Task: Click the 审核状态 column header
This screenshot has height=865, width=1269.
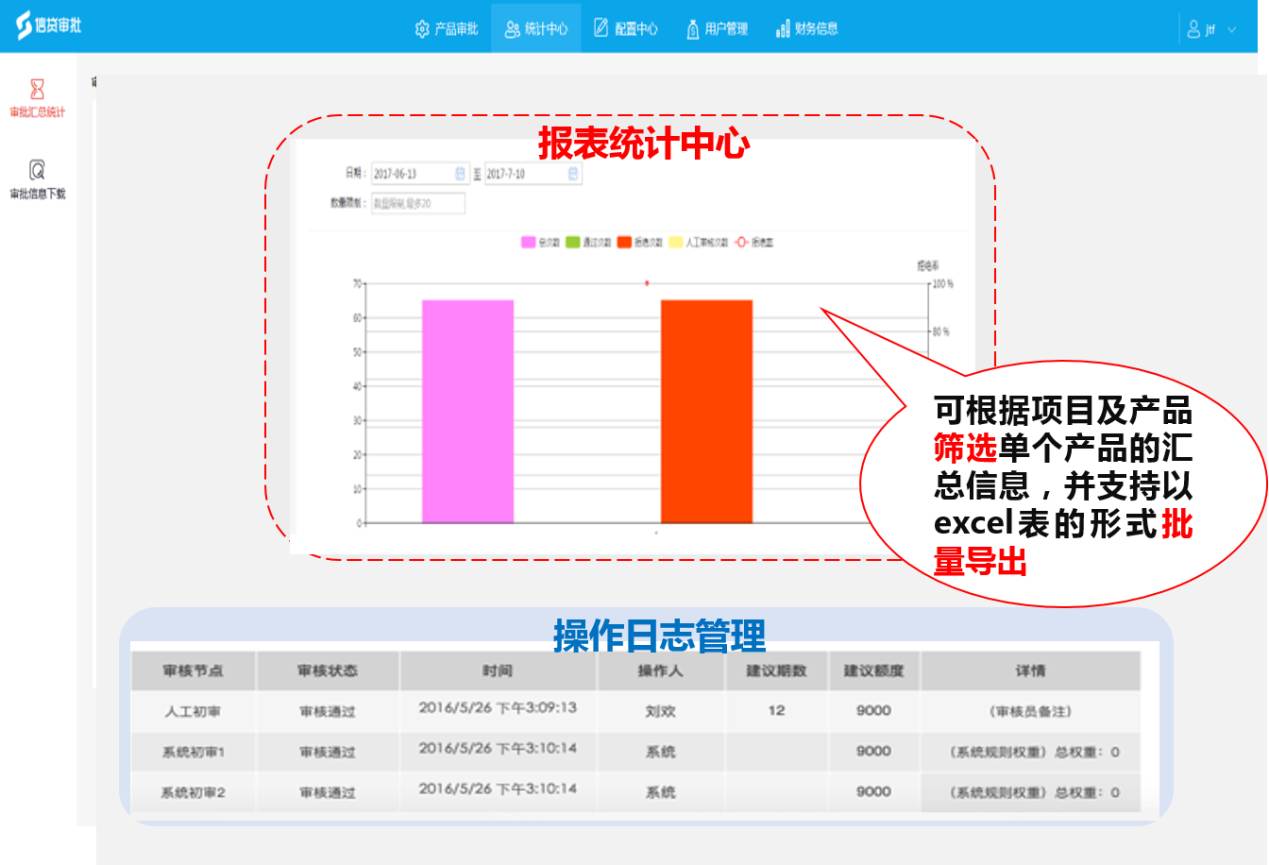Action: coord(328,671)
